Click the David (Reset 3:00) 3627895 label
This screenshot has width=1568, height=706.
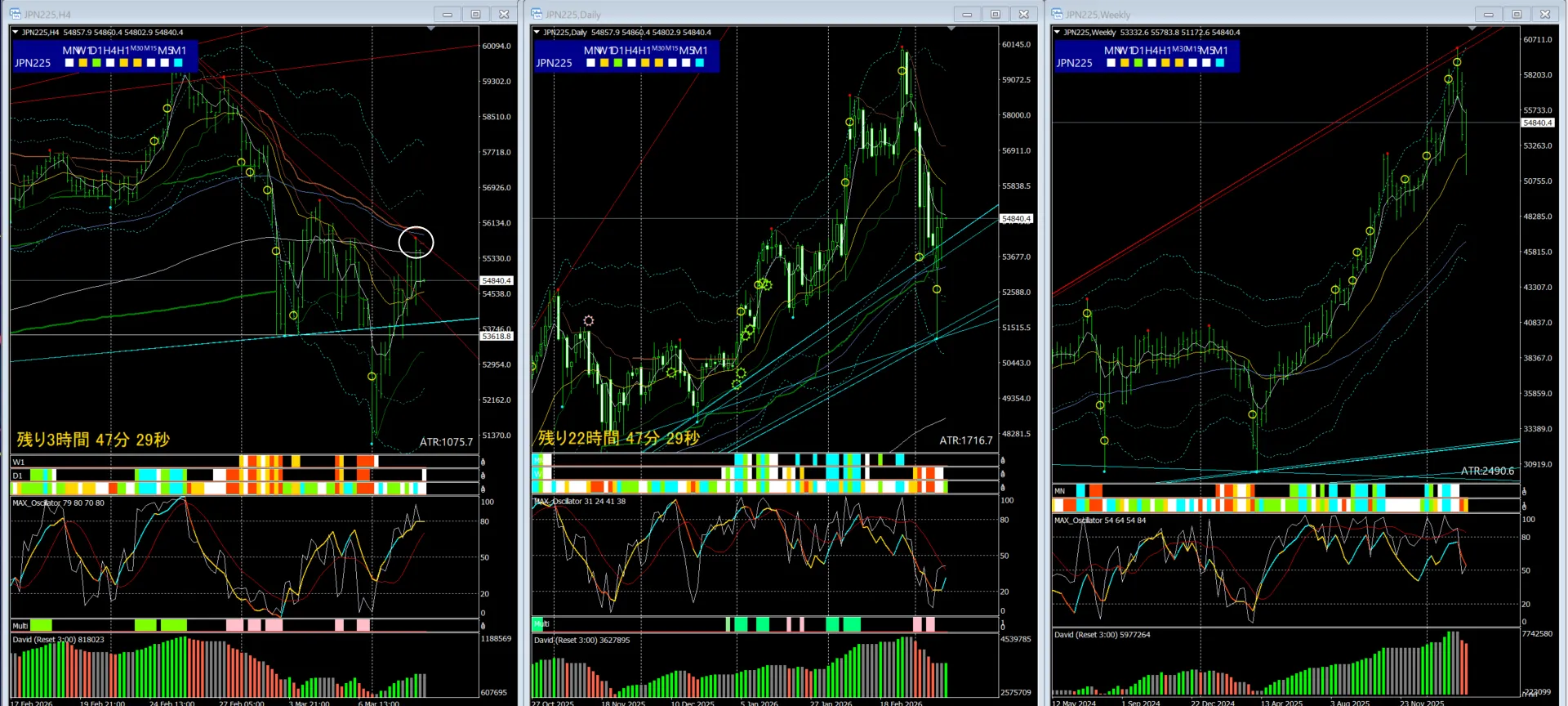coord(582,640)
